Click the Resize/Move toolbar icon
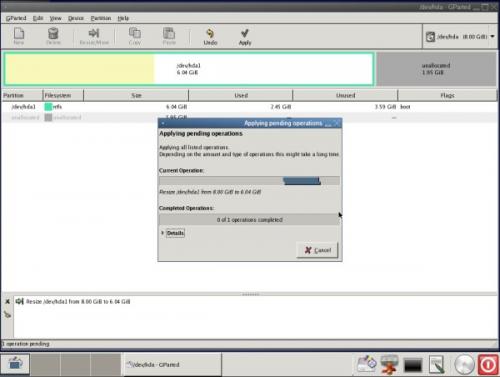Image resolution: width=500 pixels, height=377 pixels. pyautogui.click(x=94, y=36)
